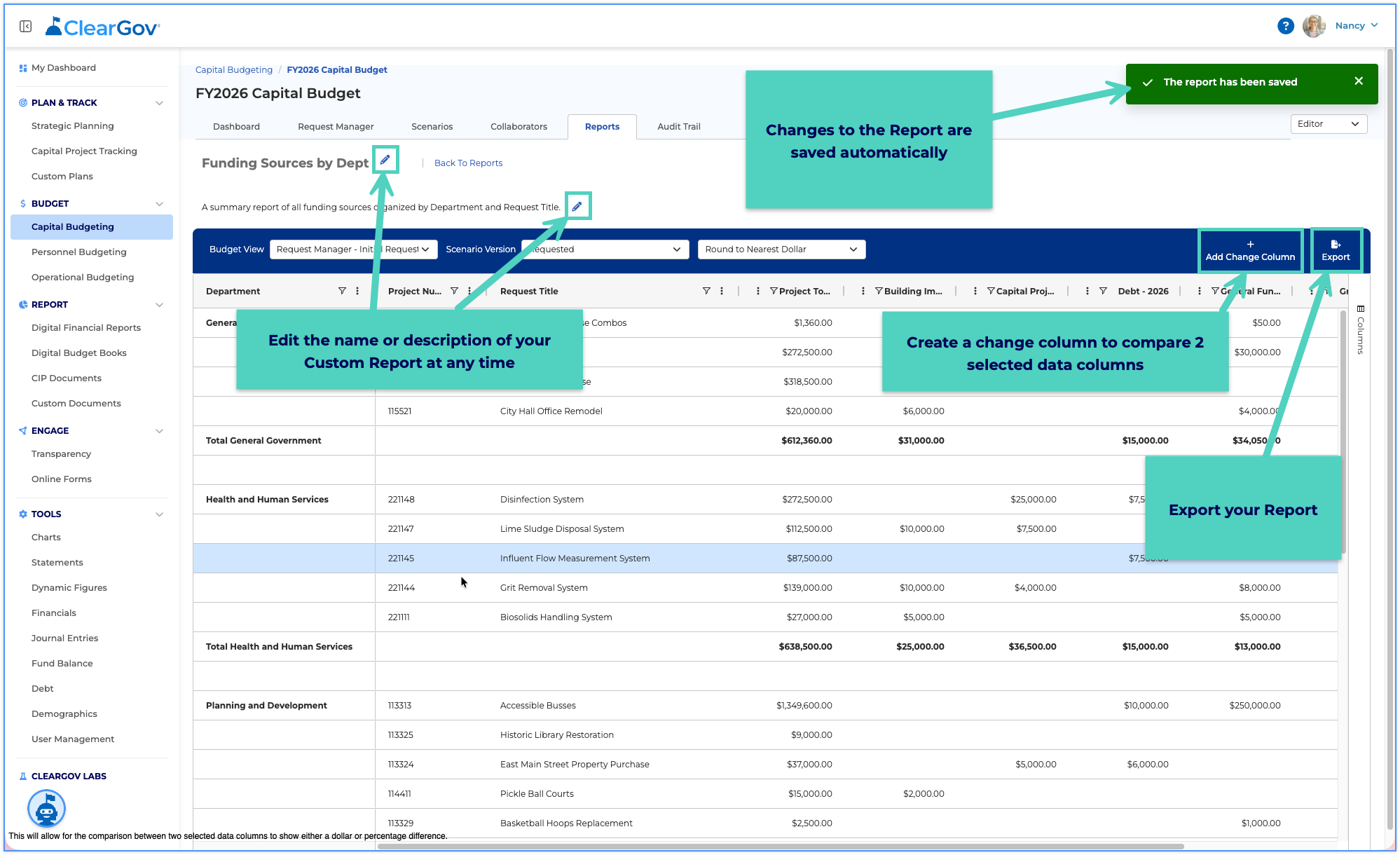1400x855 pixels.
Task: Click the Export button
Action: (x=1336, y=250)
